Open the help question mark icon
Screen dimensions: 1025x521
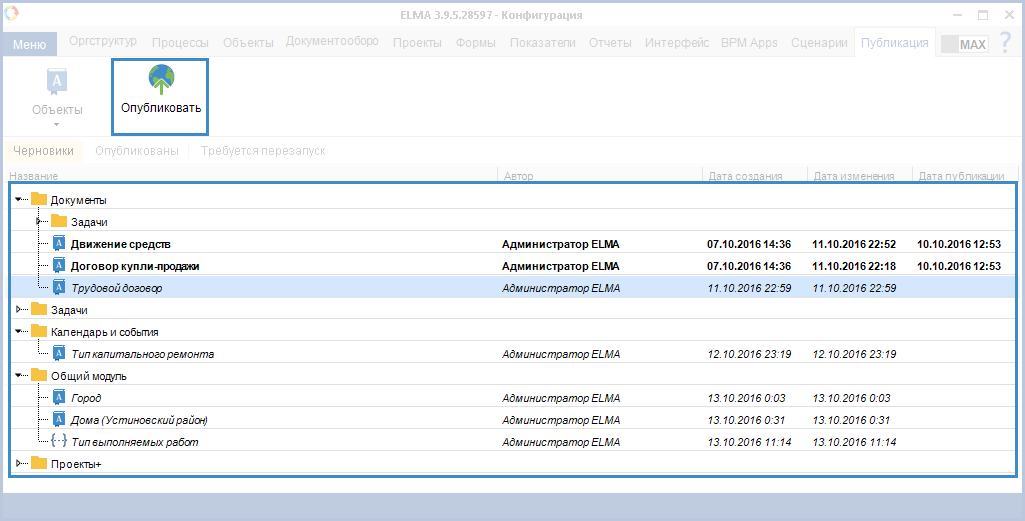(x=1005, y=43)
